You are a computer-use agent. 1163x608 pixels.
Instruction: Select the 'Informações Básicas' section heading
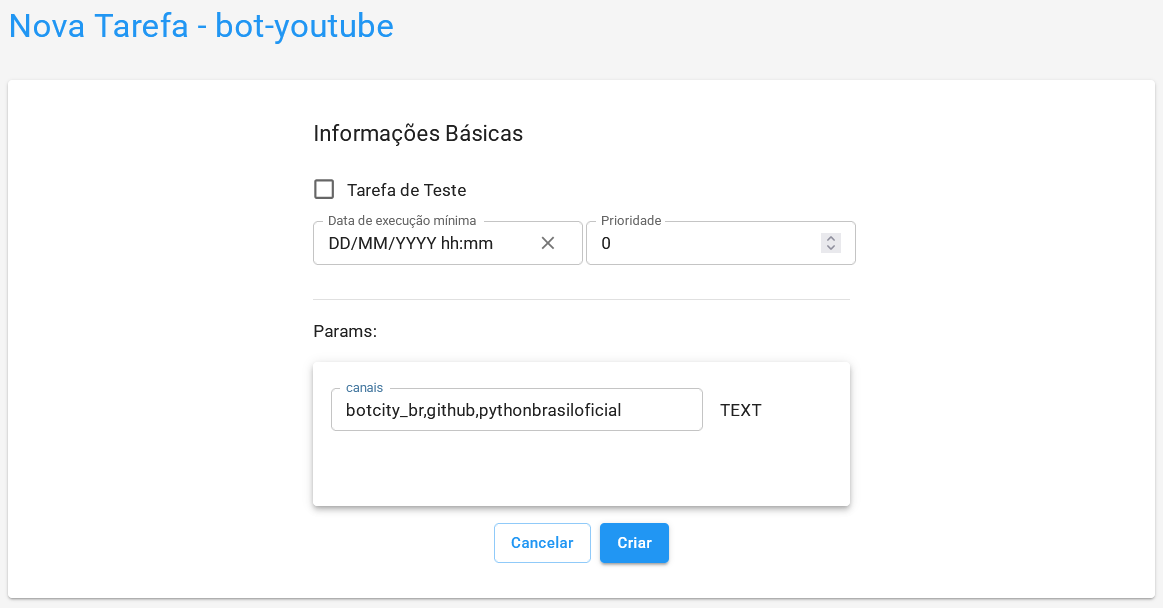418,133
